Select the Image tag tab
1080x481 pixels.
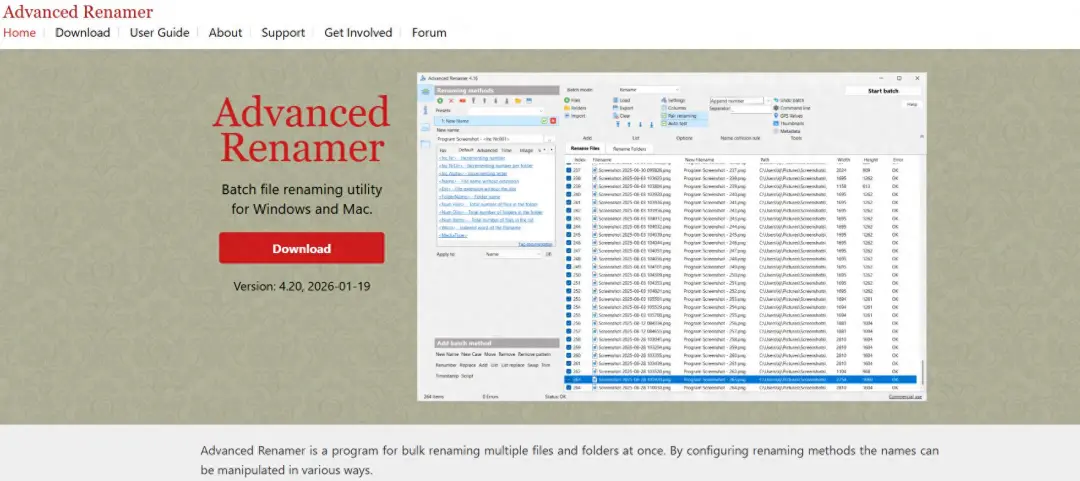coord(526,150)
